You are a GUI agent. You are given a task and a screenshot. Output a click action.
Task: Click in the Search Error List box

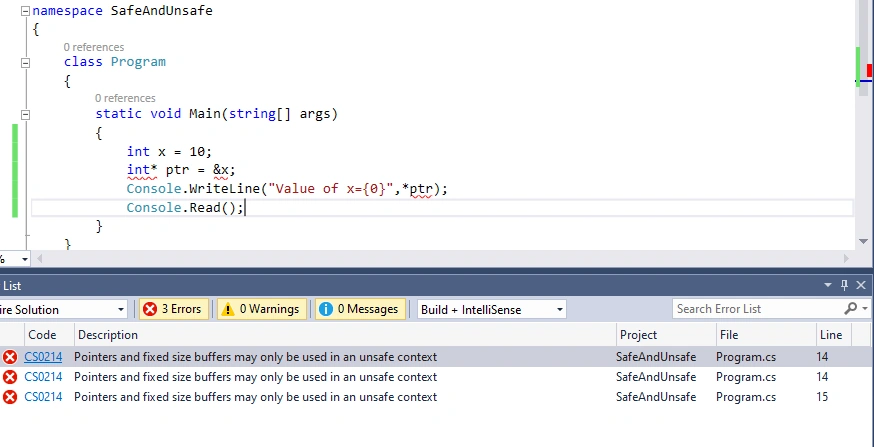pos(758,309)
